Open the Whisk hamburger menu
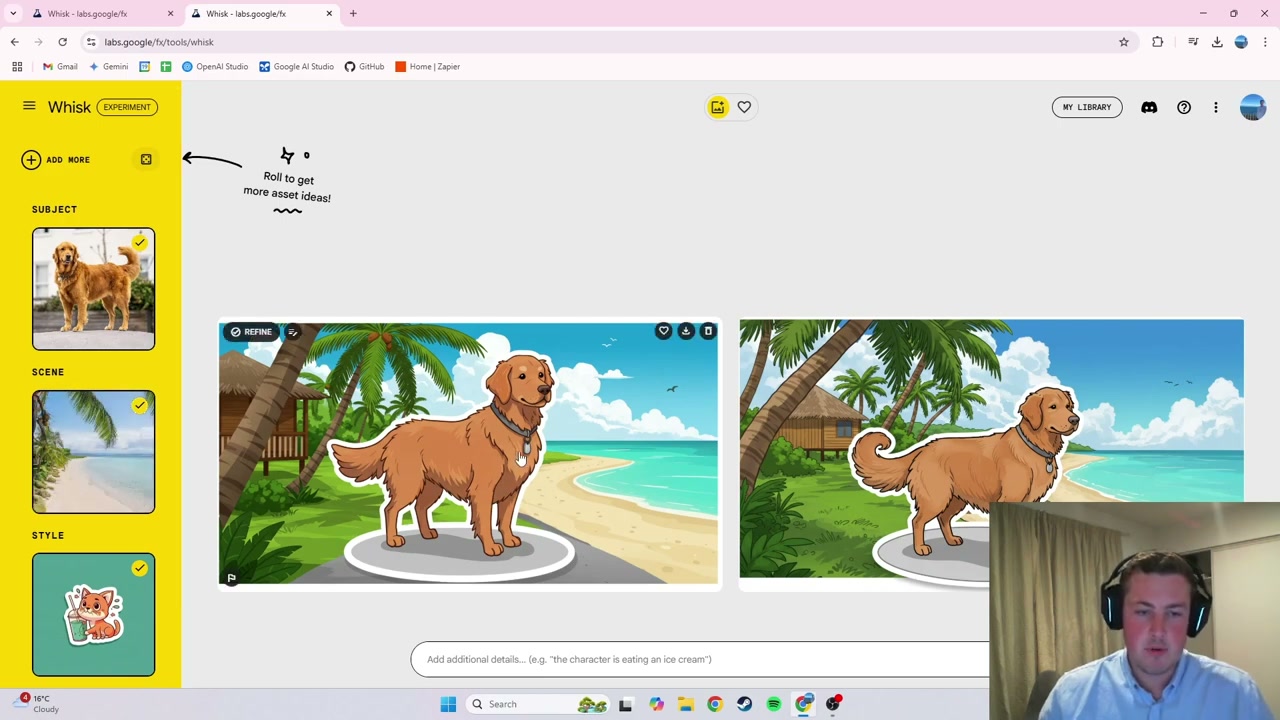Image resolution: width=1280 pixels, height=720 pixels. coord(29,106)
